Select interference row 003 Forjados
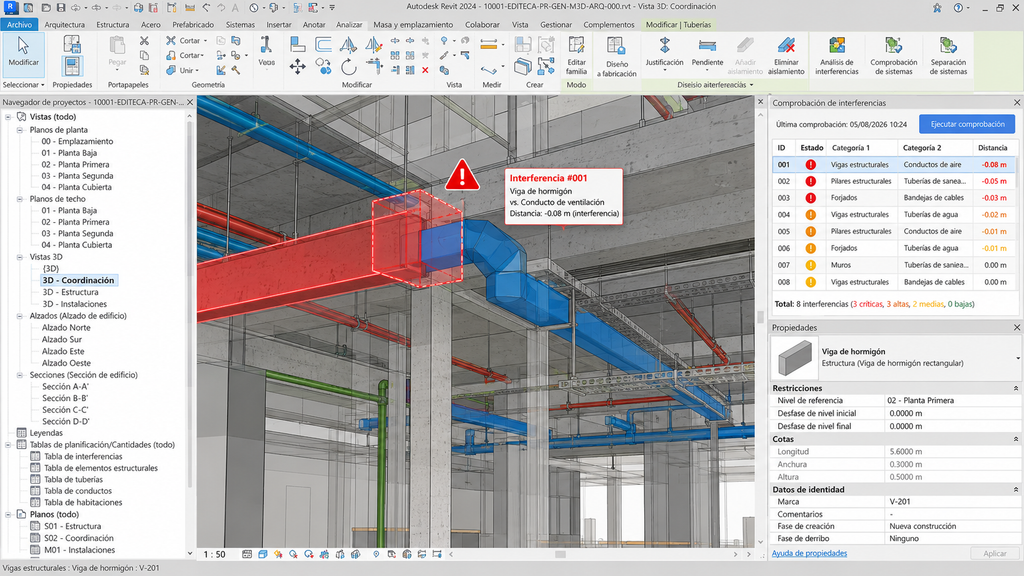The image size is (1024, 576). [x=893, y=198]
